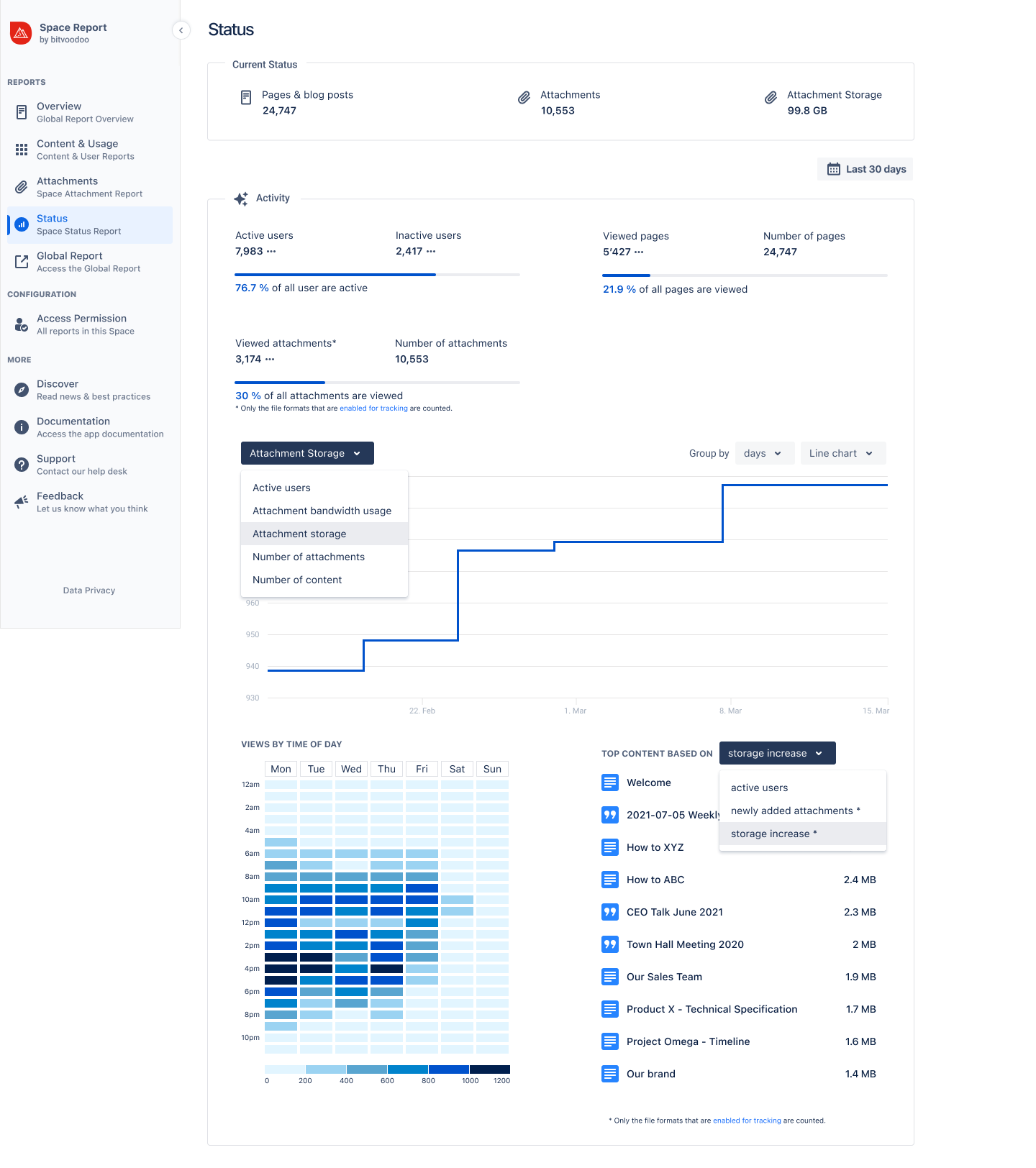Open the Attachment Storage metric dropdown
The image size is (1036, 1168).
point(307,453)
